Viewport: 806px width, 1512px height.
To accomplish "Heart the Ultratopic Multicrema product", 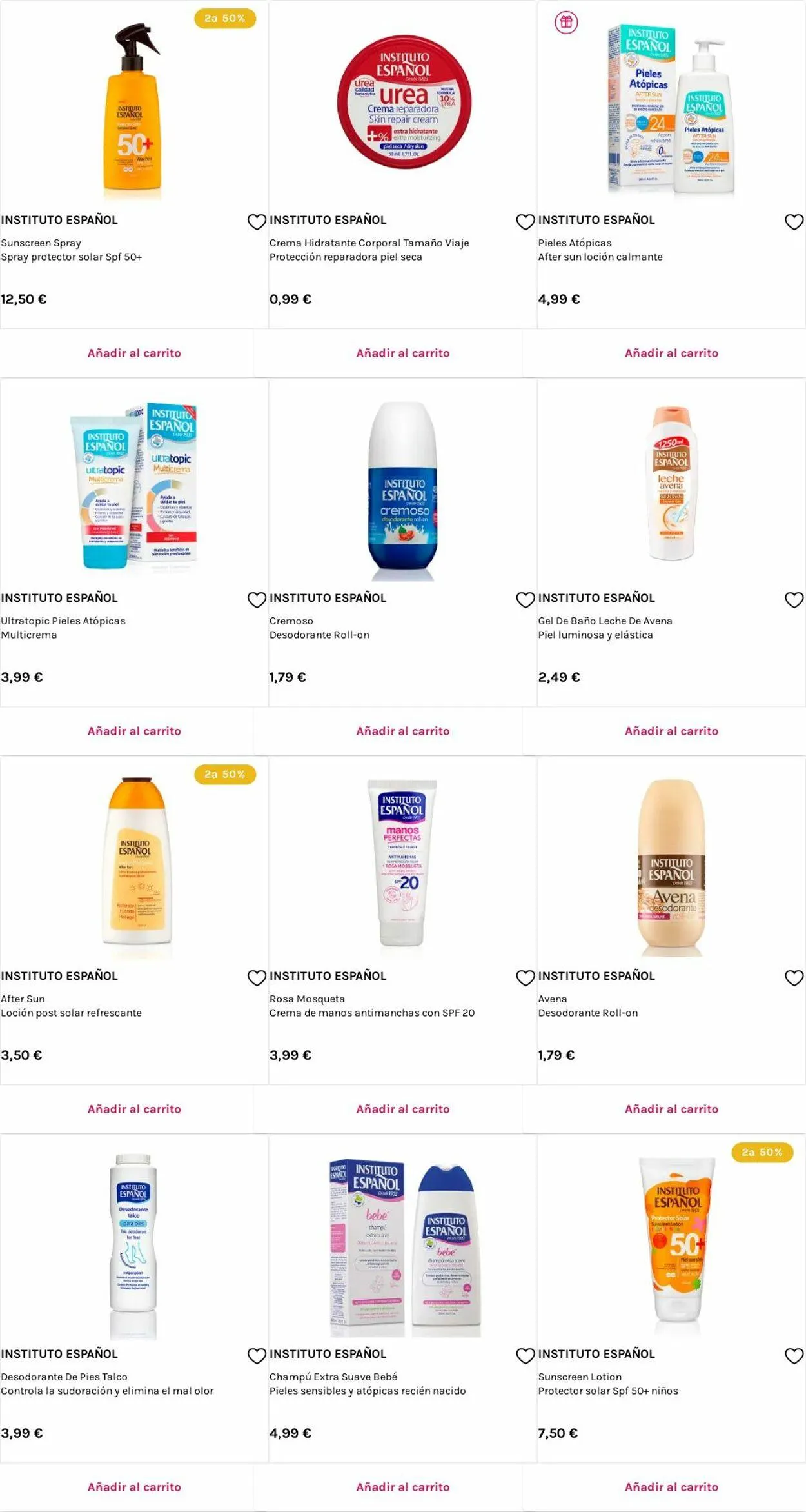I will pos(257,600).
